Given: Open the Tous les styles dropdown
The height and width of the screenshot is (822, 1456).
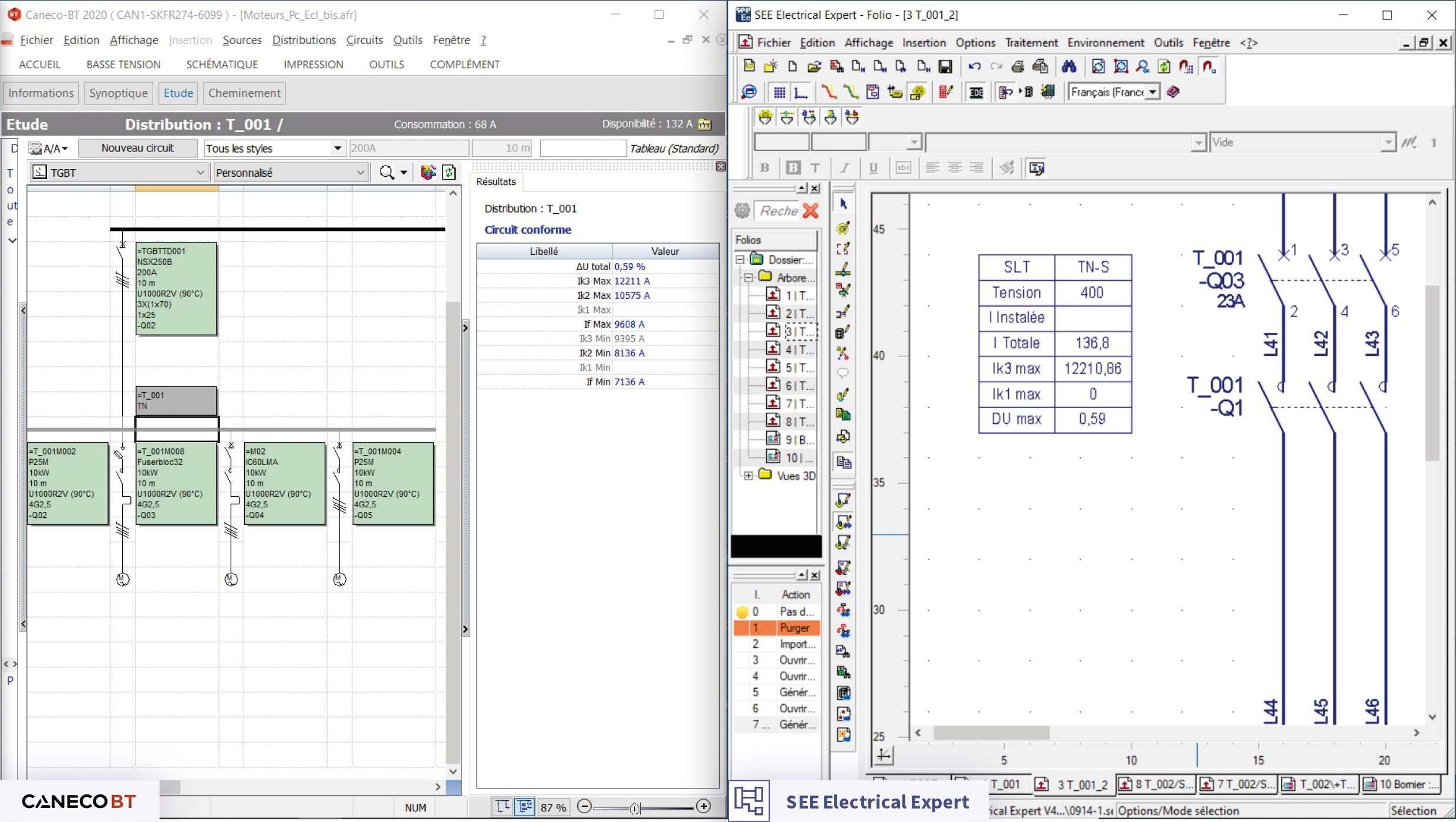Looking at the screenshot, I should [x=337, y=148].
